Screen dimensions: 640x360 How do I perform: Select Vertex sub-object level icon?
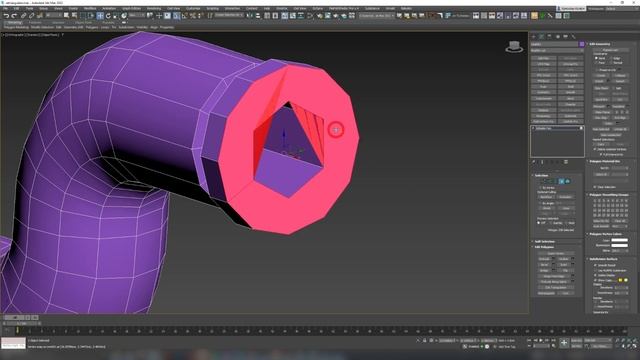[545, 181]
